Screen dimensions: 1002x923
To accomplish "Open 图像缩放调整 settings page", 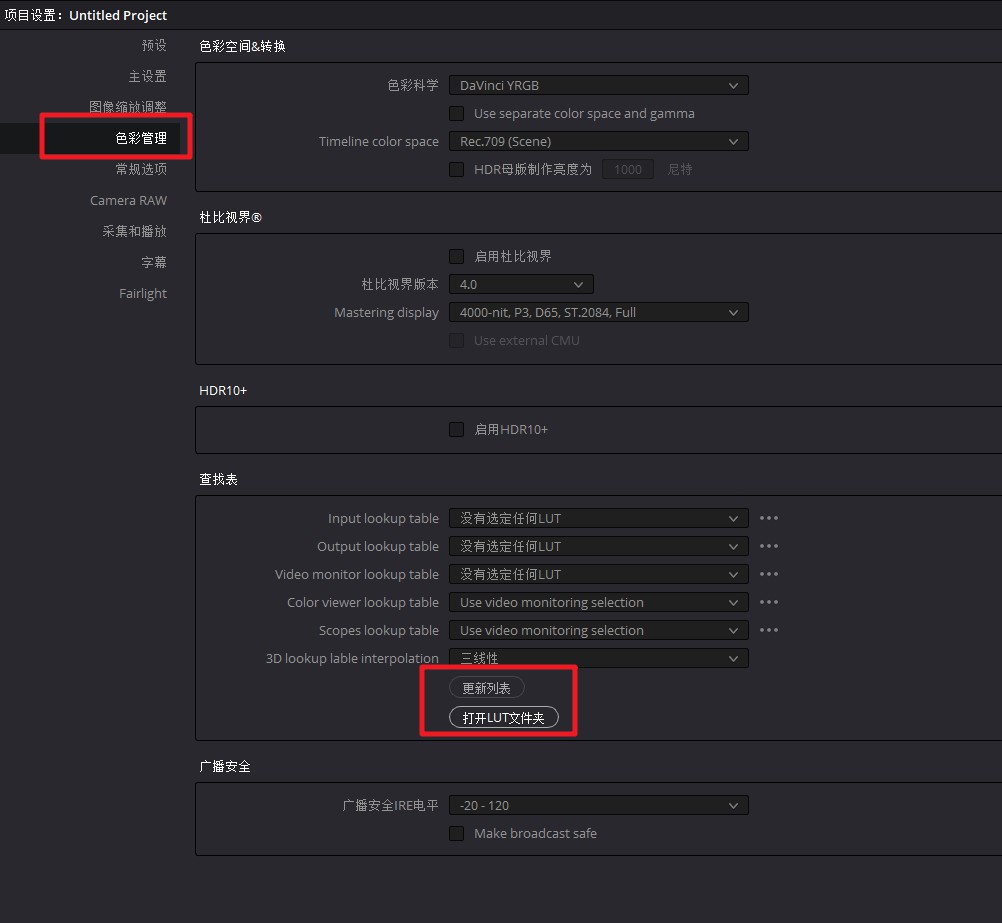I will [128, 107].
